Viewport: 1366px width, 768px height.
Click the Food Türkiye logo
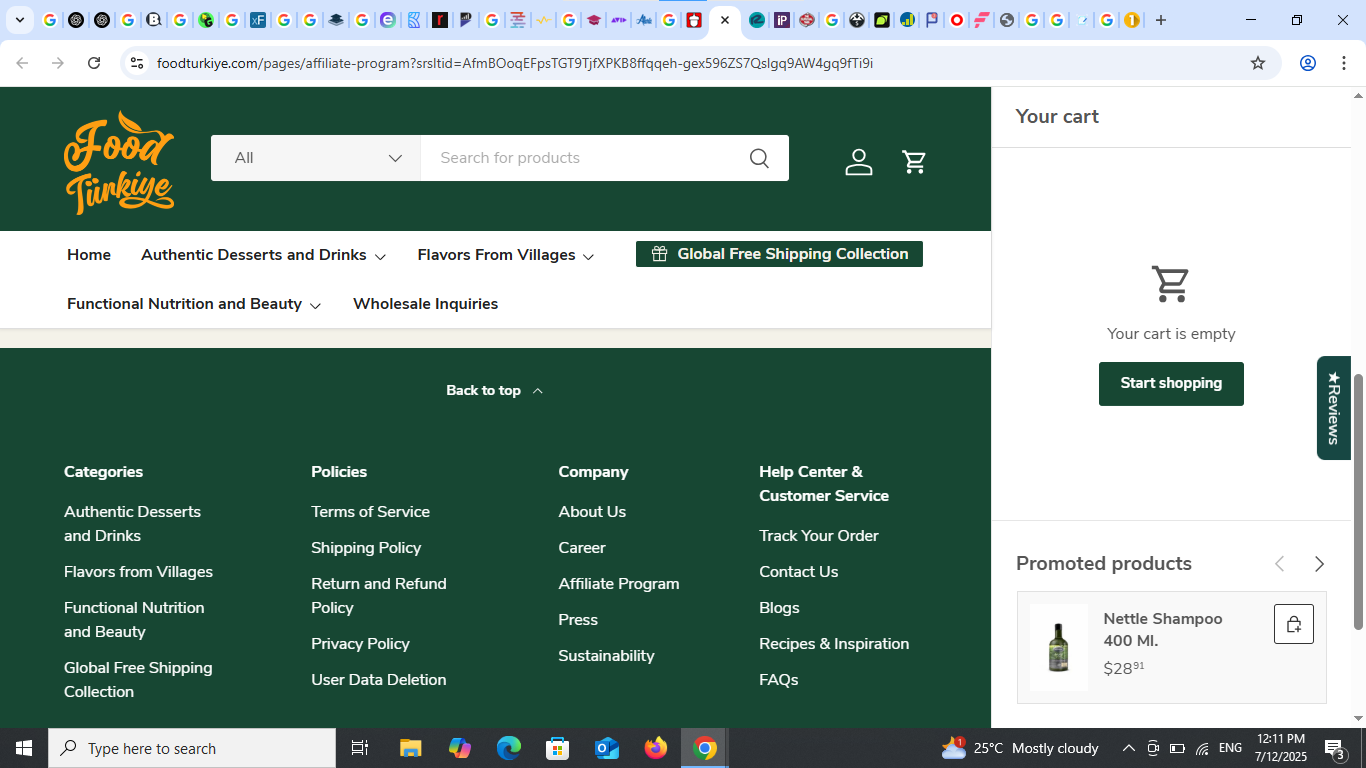tap(119, 162)
